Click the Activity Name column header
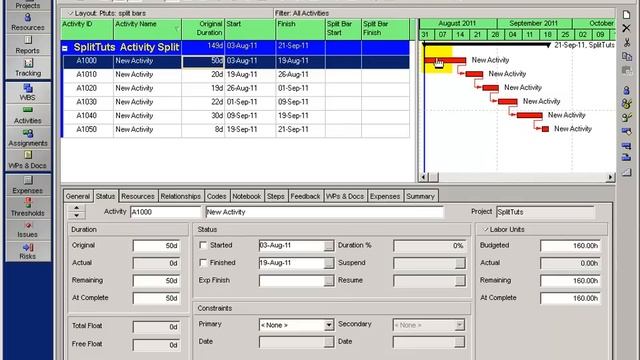Viewport: 640px width, 360px height. 147,29
